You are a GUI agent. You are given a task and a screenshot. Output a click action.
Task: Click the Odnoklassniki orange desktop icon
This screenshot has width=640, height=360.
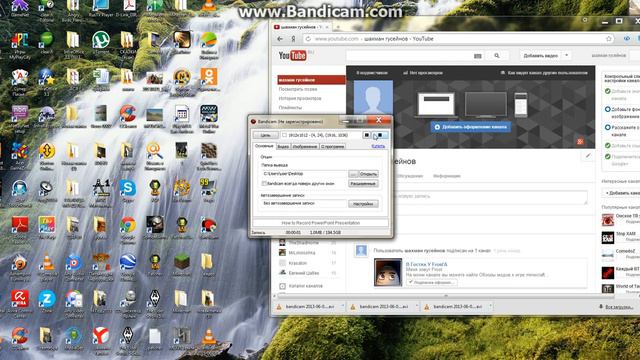(209, 77)
